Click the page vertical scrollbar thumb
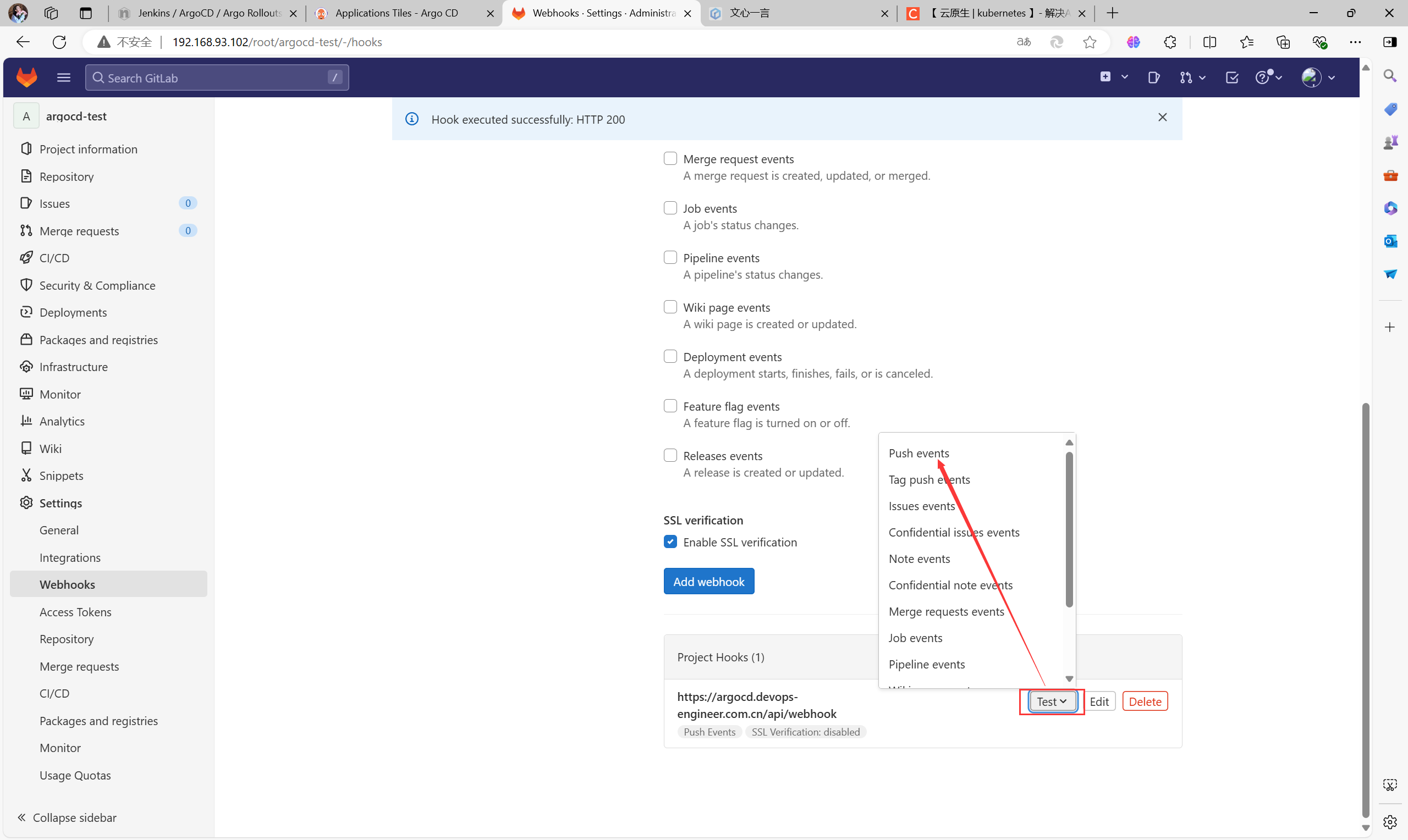This screenshot has width=1408, height=840. [x=1366, y=610]
